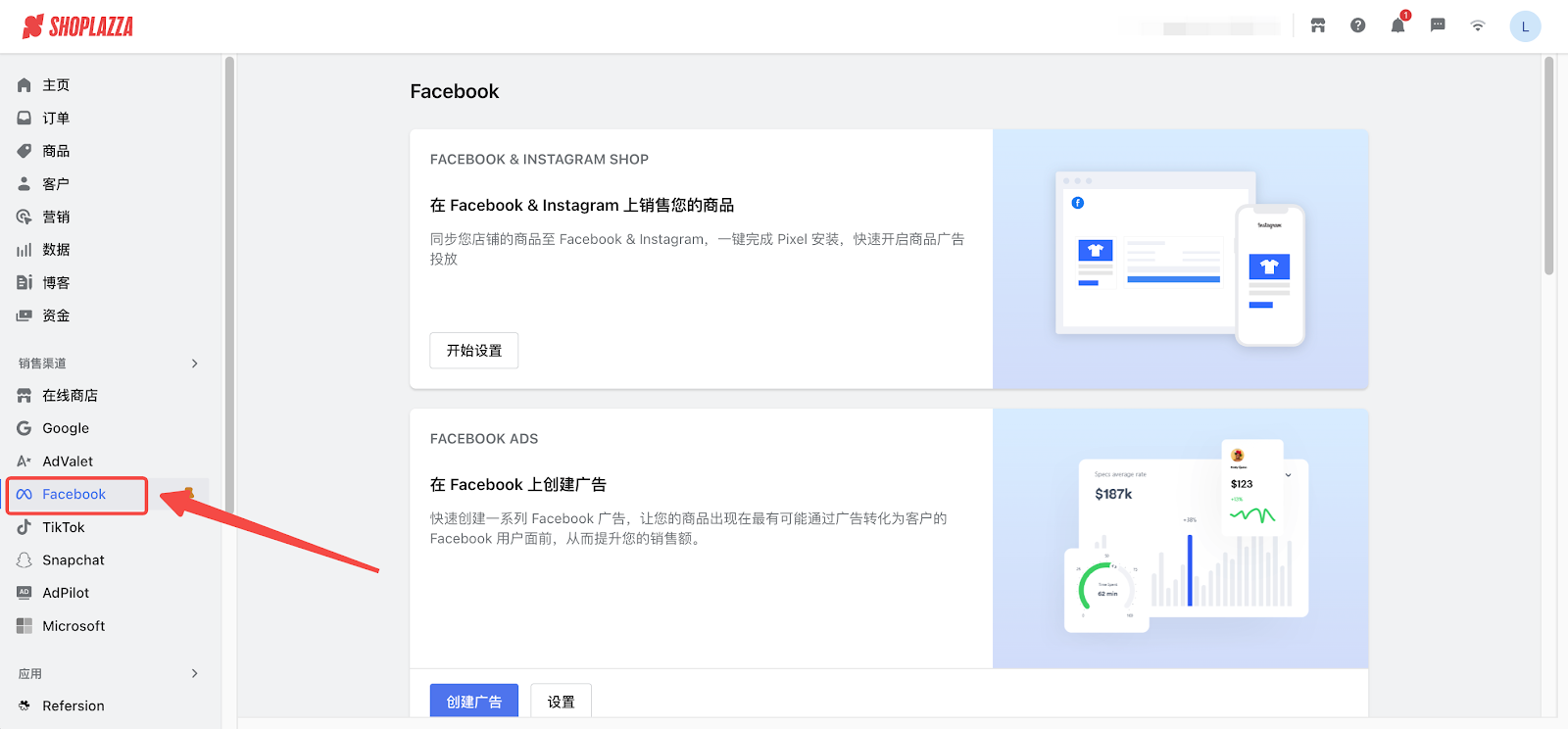Click the Wi-Fi status icon
This screenshot has height=729, width=1568.
coord(1478,25)
